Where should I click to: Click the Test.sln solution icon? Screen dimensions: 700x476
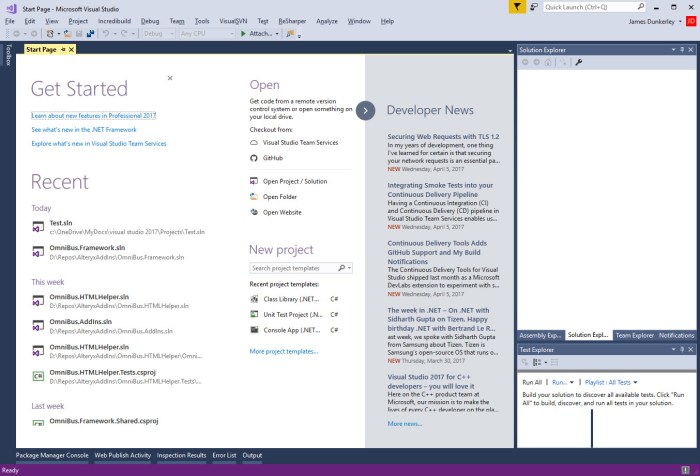(x=38, y=227)
